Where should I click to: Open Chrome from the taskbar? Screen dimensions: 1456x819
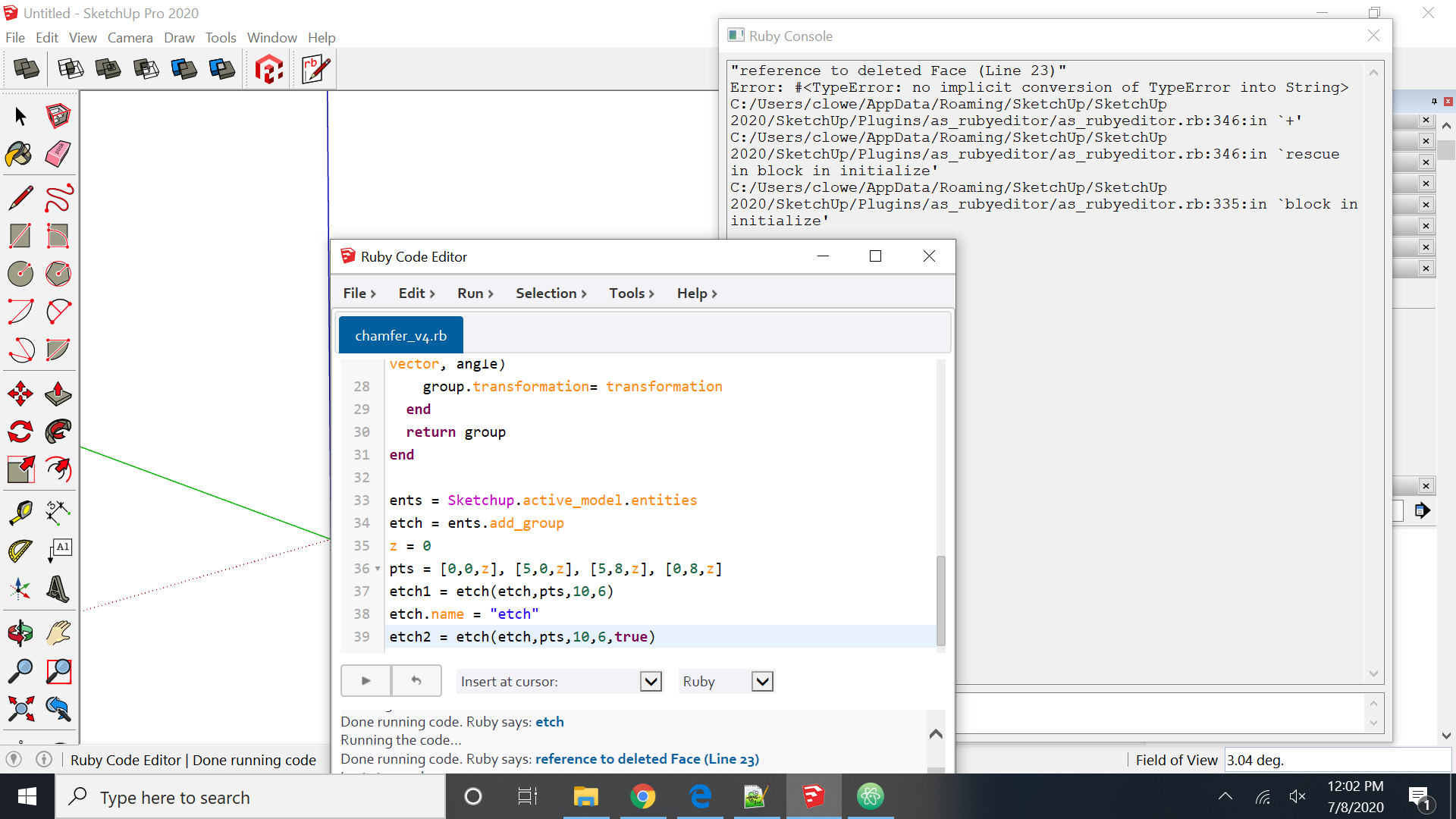coord(642,797)
